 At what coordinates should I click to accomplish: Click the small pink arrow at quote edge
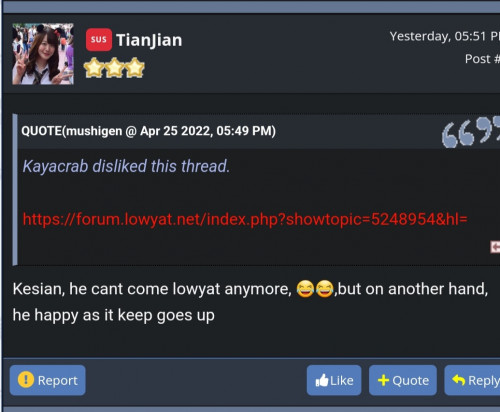click(495, 247)
